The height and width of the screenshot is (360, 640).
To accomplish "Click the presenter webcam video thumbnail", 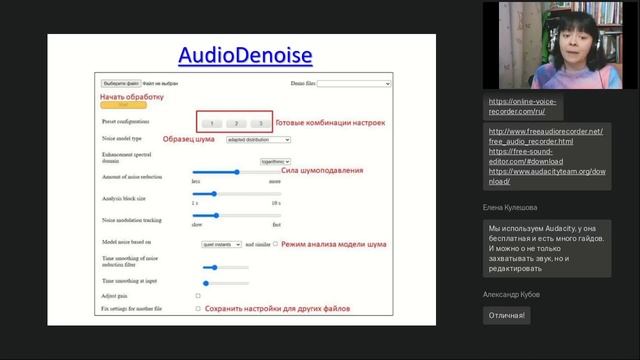I will [x=560, y=45].
